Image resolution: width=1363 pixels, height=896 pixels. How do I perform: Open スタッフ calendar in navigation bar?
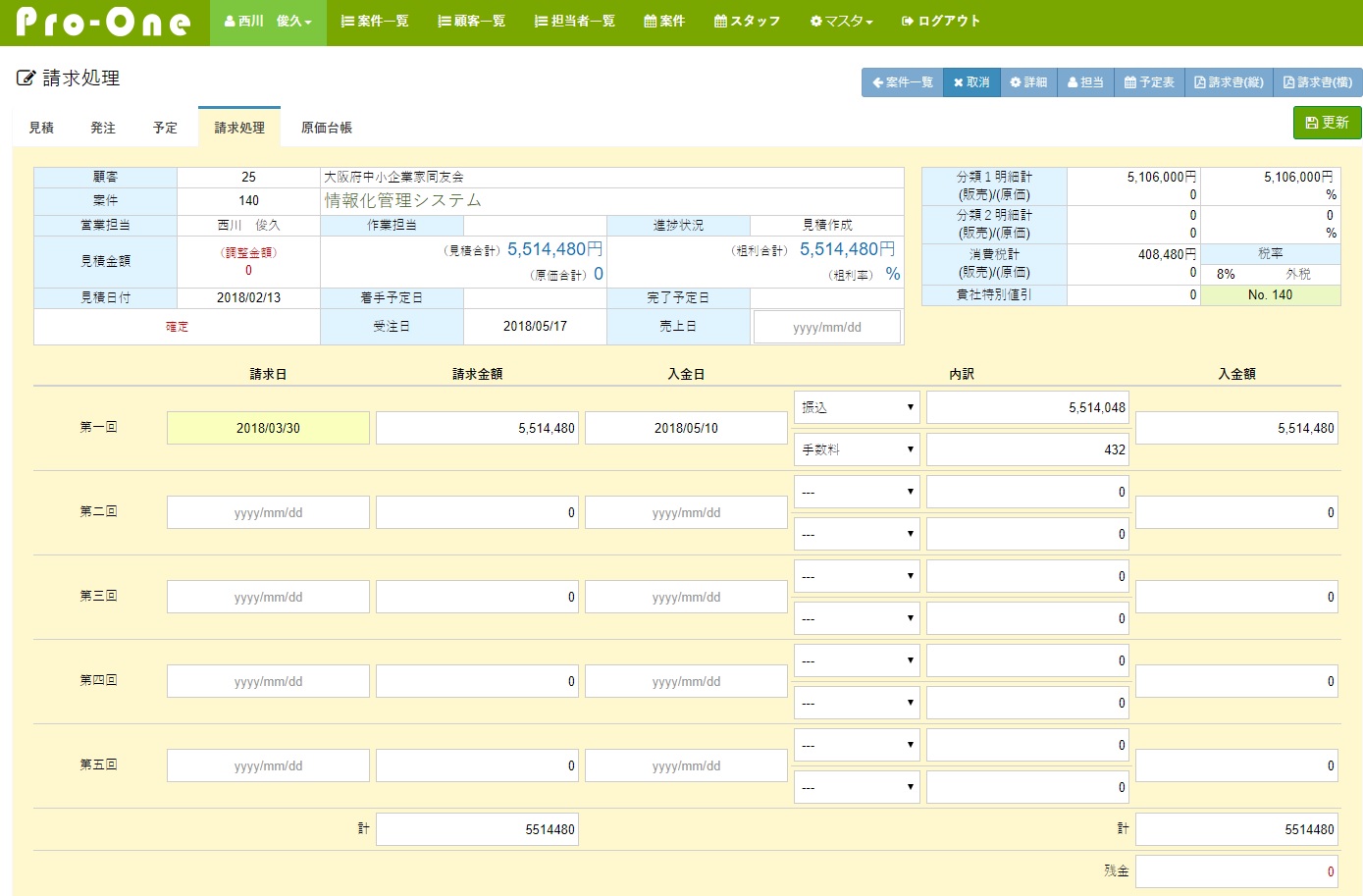[x=748, y=22]
